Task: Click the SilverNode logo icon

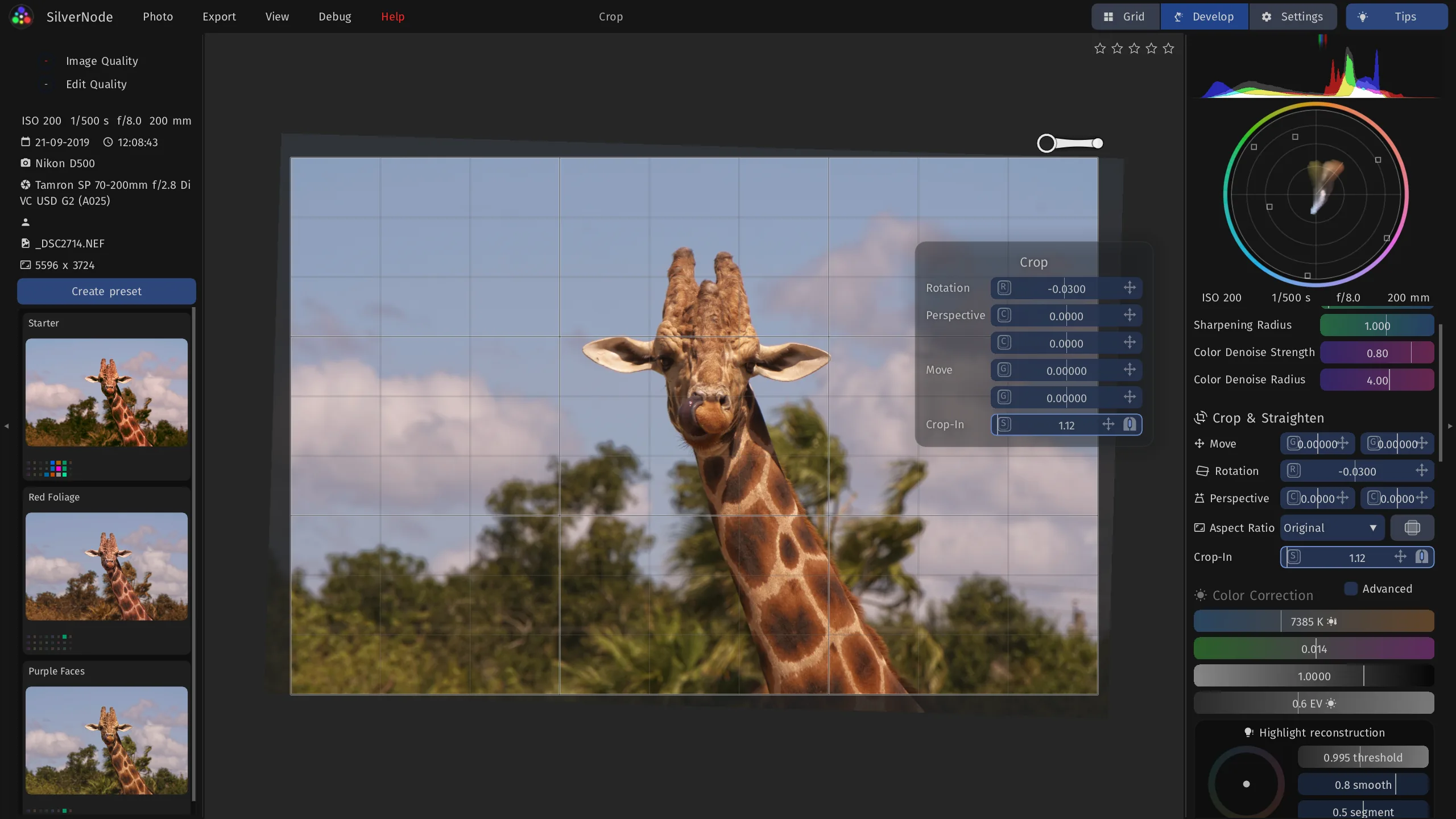Action: click(x=22, y=16)
